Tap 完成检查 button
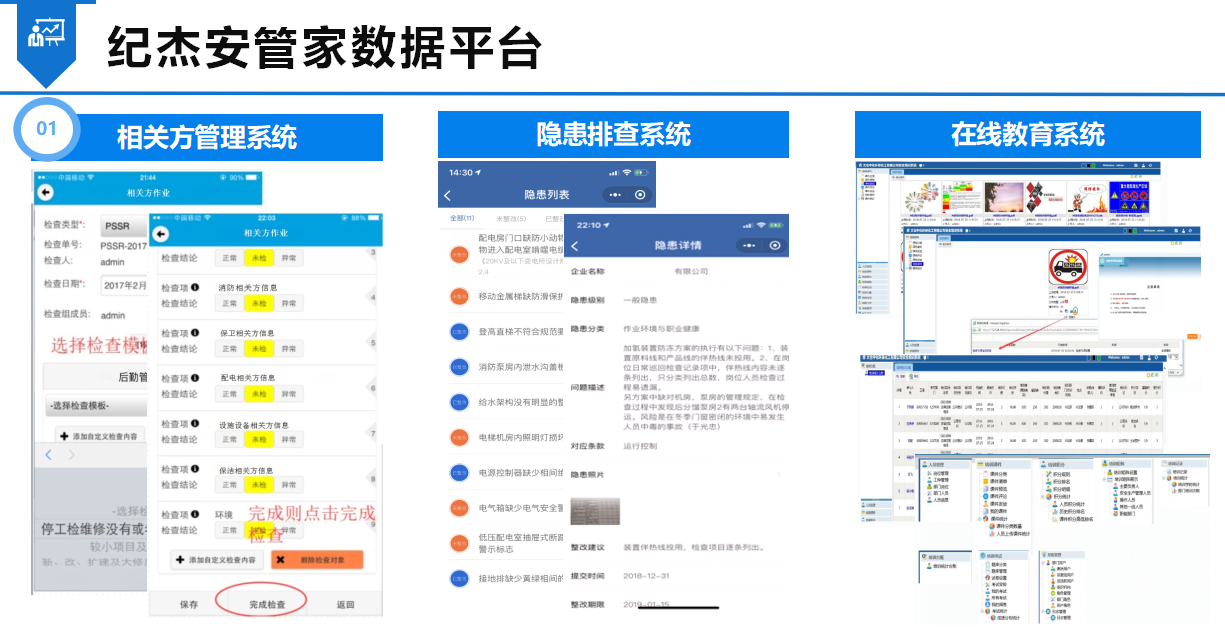The height and width of the screenshot is (627, 1225). click(x=267, y=605)
